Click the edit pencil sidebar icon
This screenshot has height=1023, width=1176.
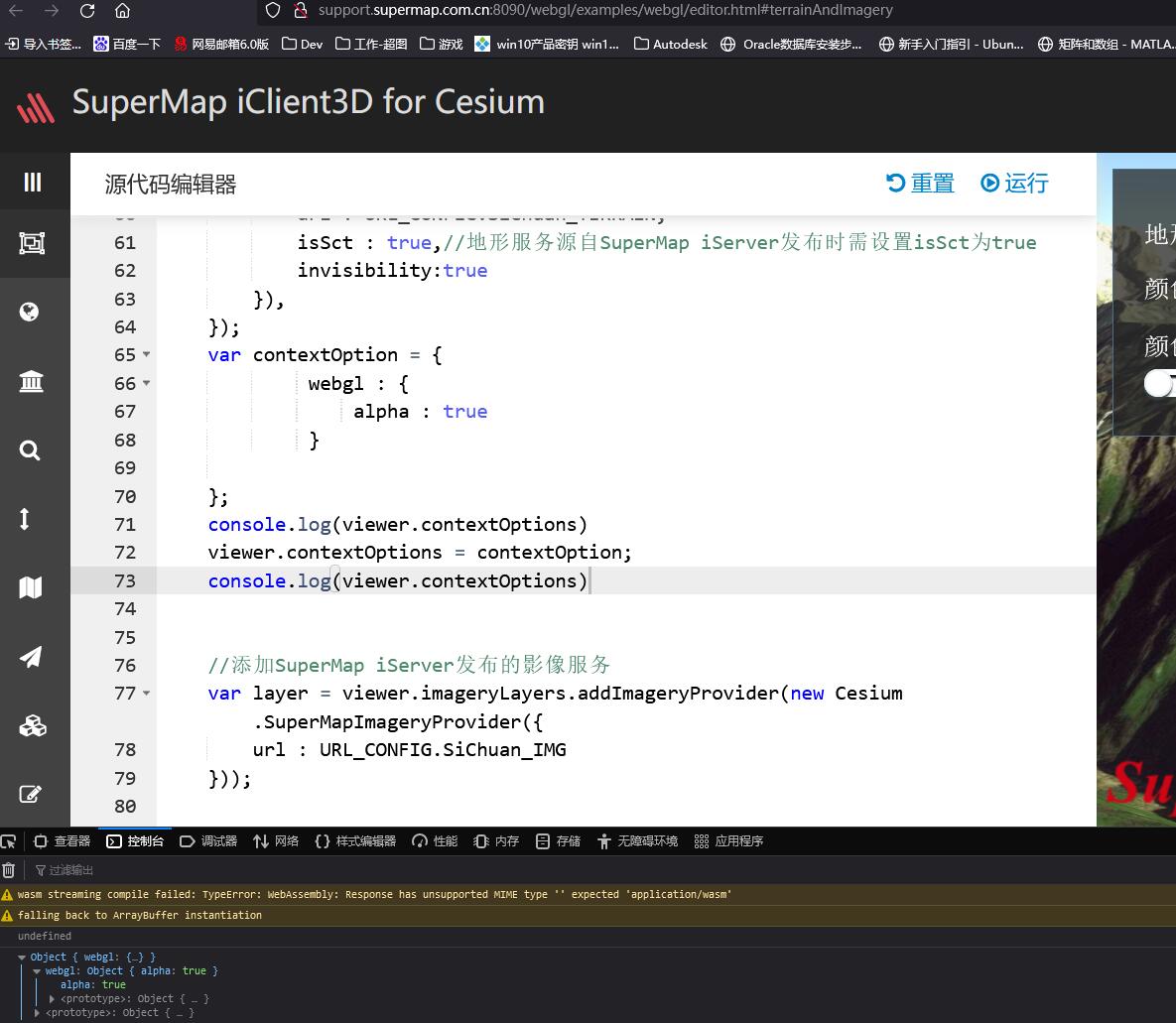(30, 794)
